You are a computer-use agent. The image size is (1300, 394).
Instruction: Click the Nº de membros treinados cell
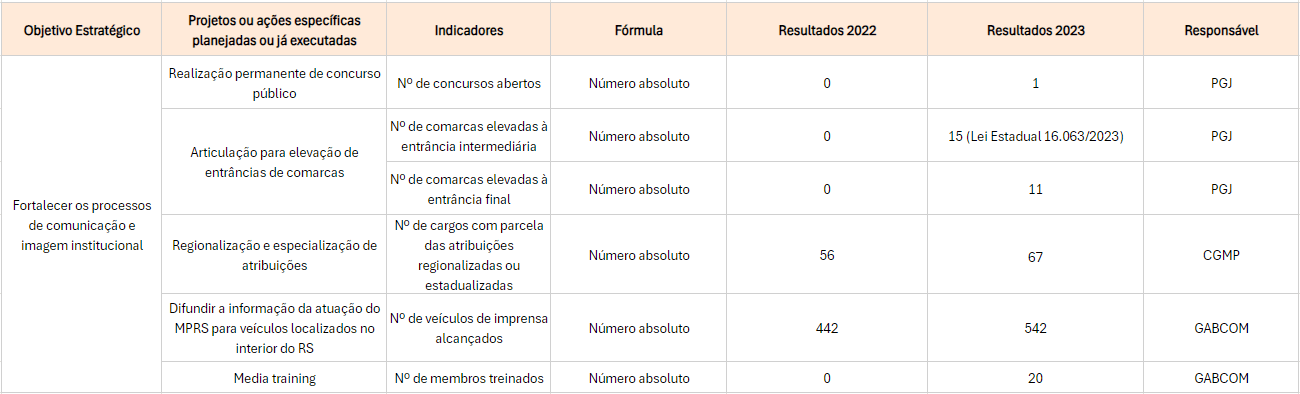tap(469, 378)
